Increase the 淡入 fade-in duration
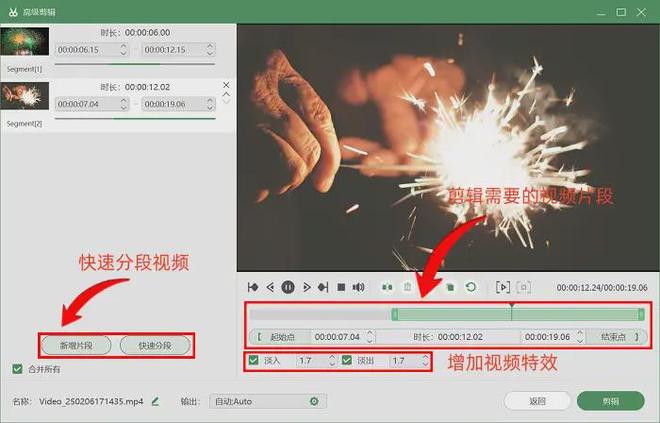Image resolution: width=660 pixels, height=423 pixels. tap(332, 357)
